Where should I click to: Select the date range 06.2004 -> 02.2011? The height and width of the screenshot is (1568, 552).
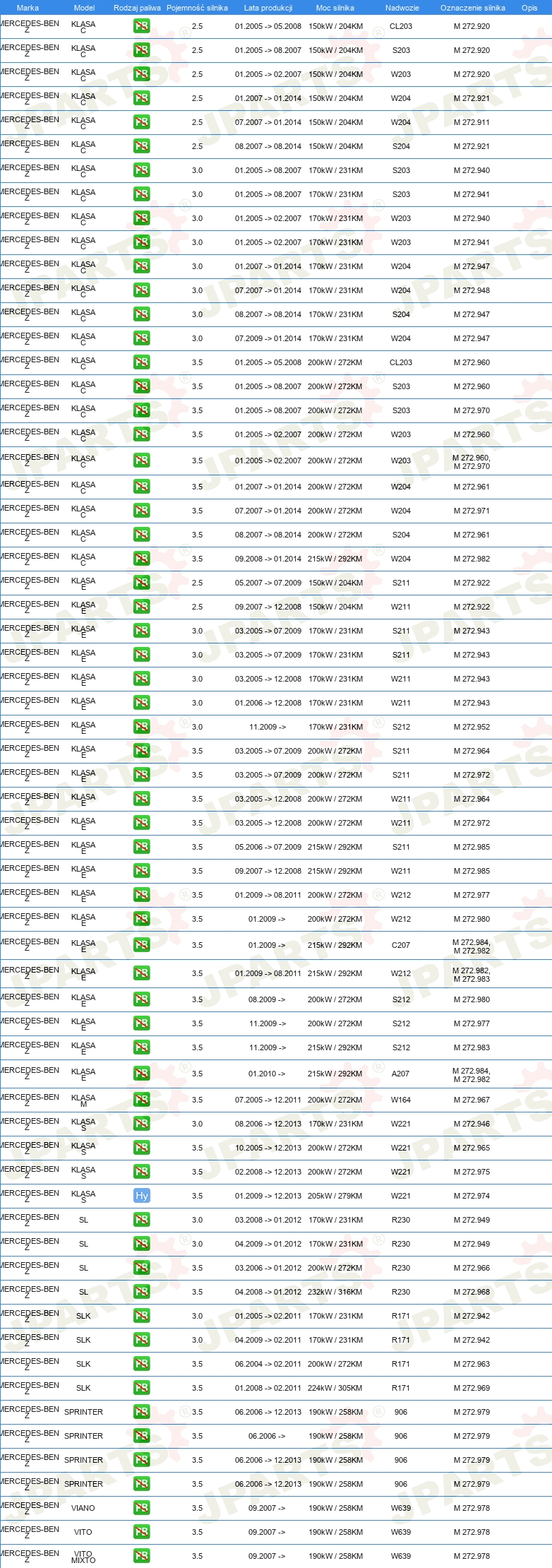[268, 1364]
